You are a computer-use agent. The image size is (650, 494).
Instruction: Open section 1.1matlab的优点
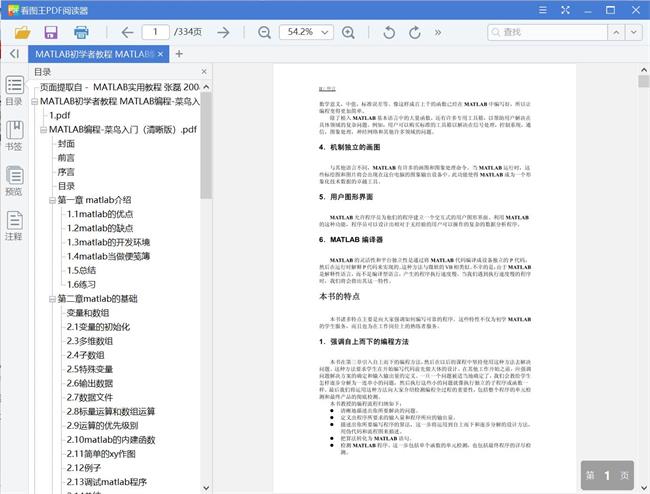coord(100,214)
